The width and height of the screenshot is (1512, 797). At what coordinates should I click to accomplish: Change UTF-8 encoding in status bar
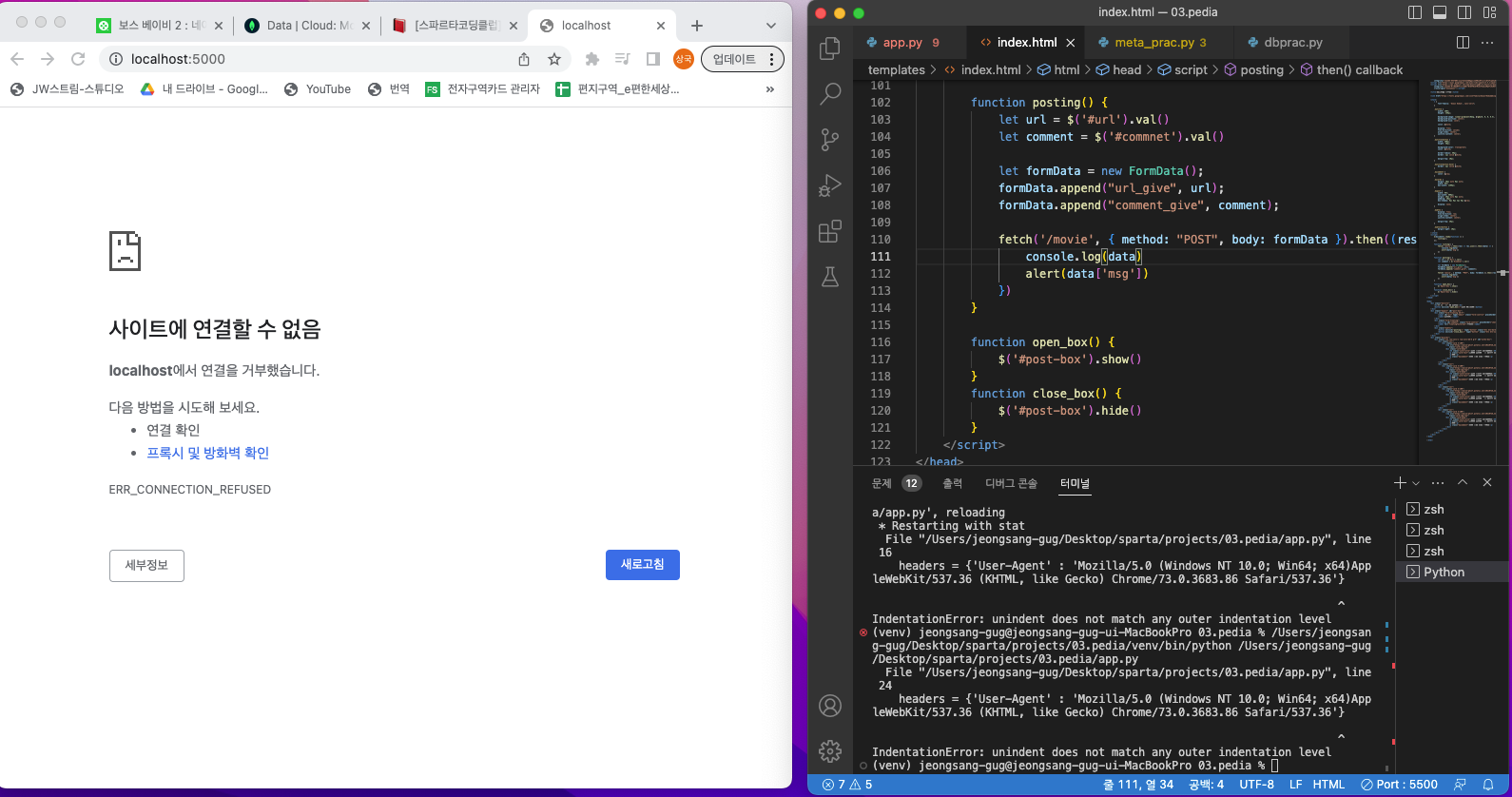pyautogui.click(x=1256, y=785)
